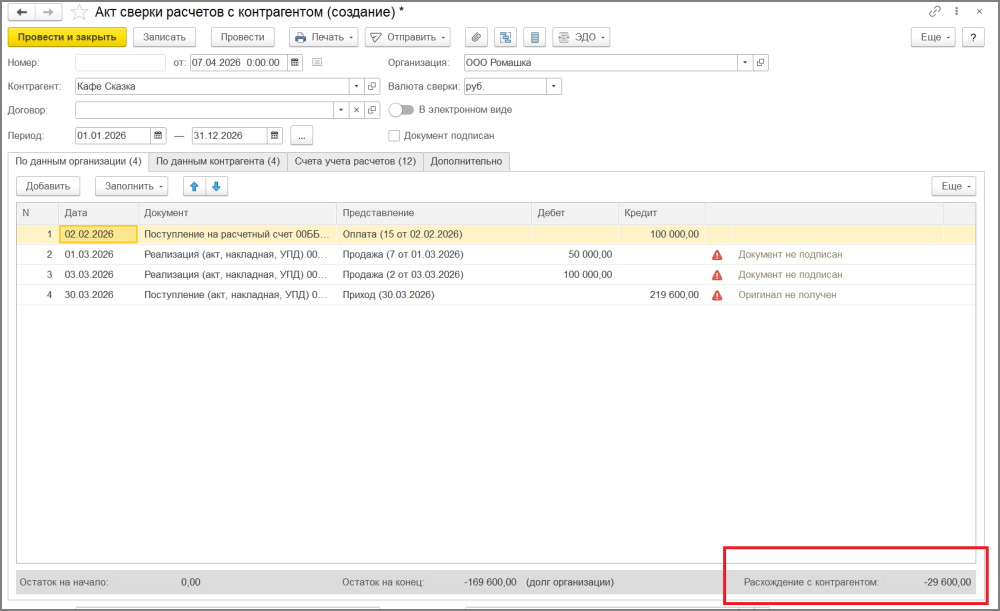Click the get link icon
The height and width of the screenshot is (611, 1000).
click(x=935, y=12)
